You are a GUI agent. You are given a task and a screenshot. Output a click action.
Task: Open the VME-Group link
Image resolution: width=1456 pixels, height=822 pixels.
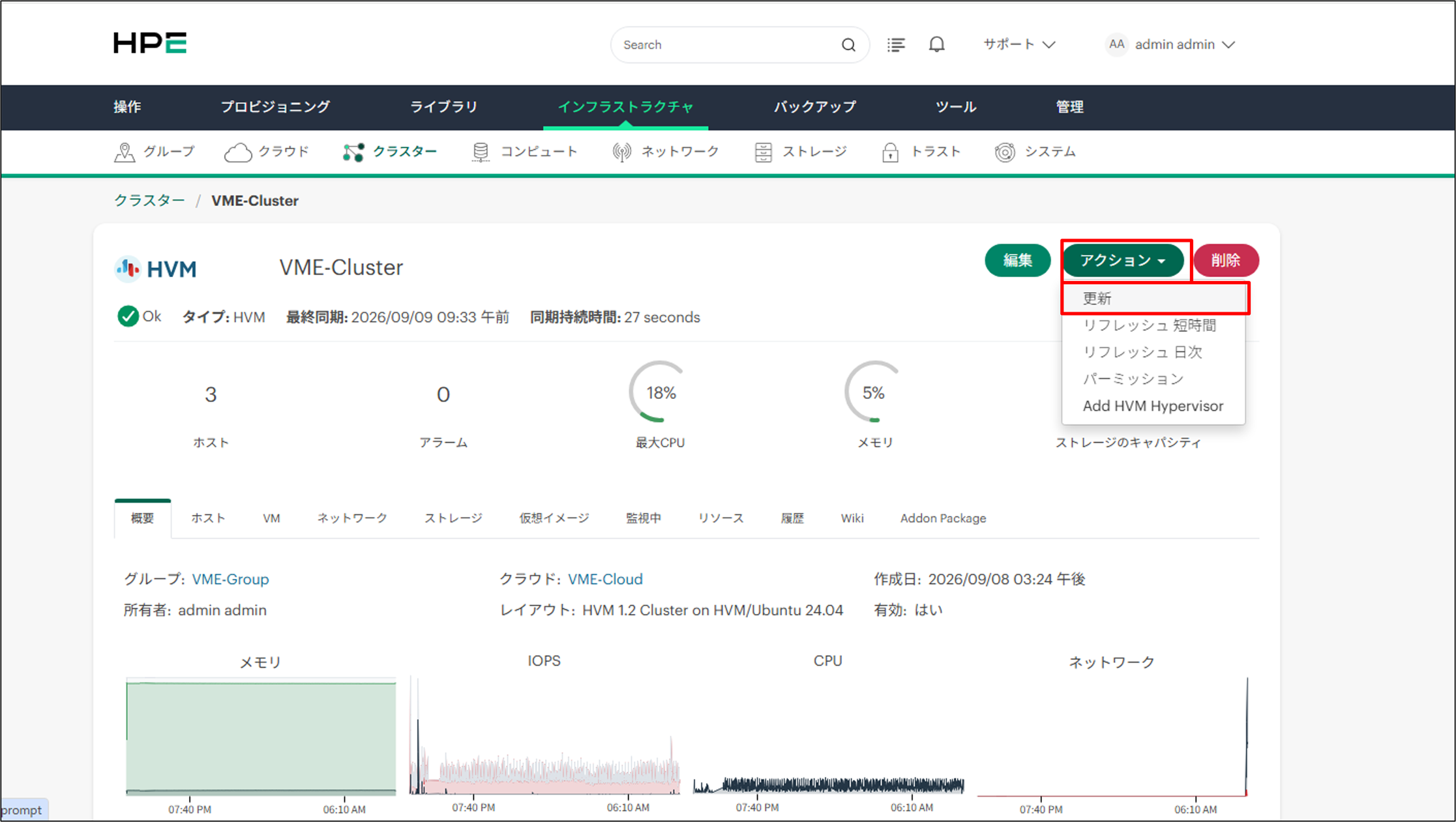(x=230, y=579)
